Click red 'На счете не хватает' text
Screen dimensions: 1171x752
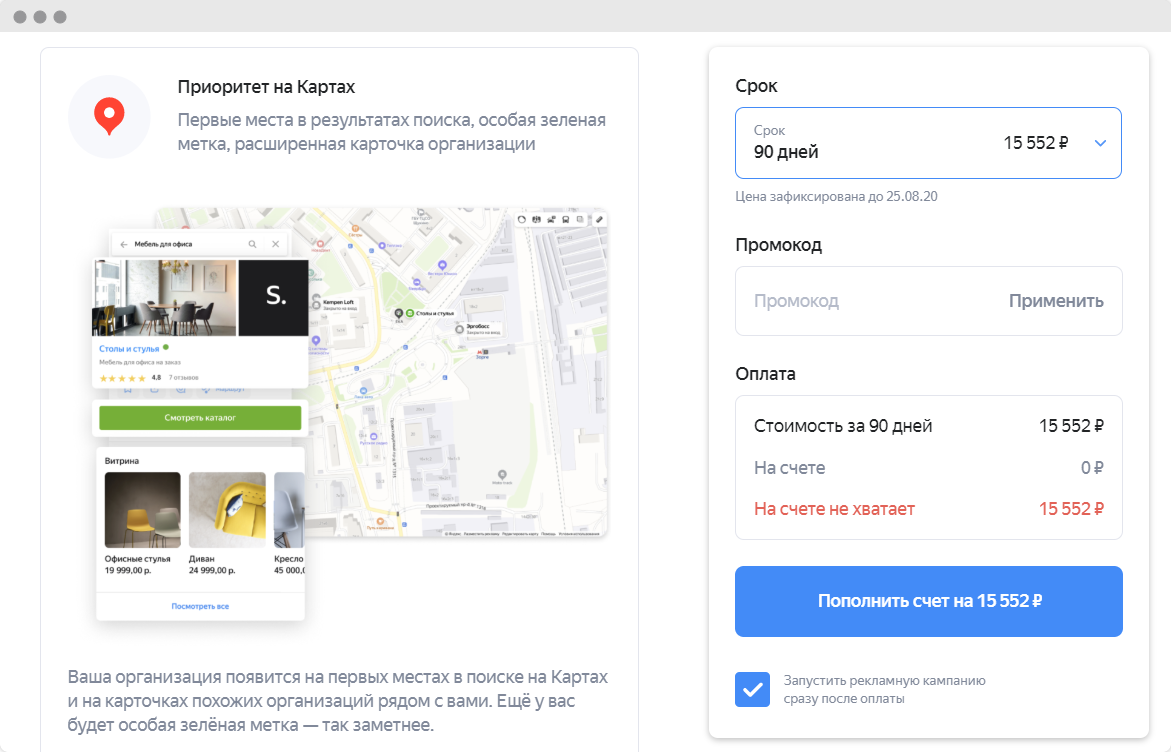tap(834, 509)
